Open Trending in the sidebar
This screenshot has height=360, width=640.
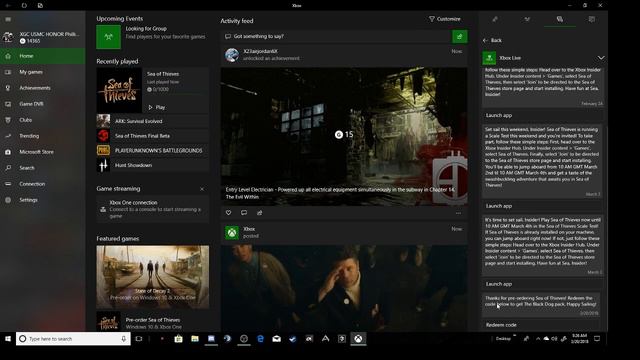[x=42, y=136]
